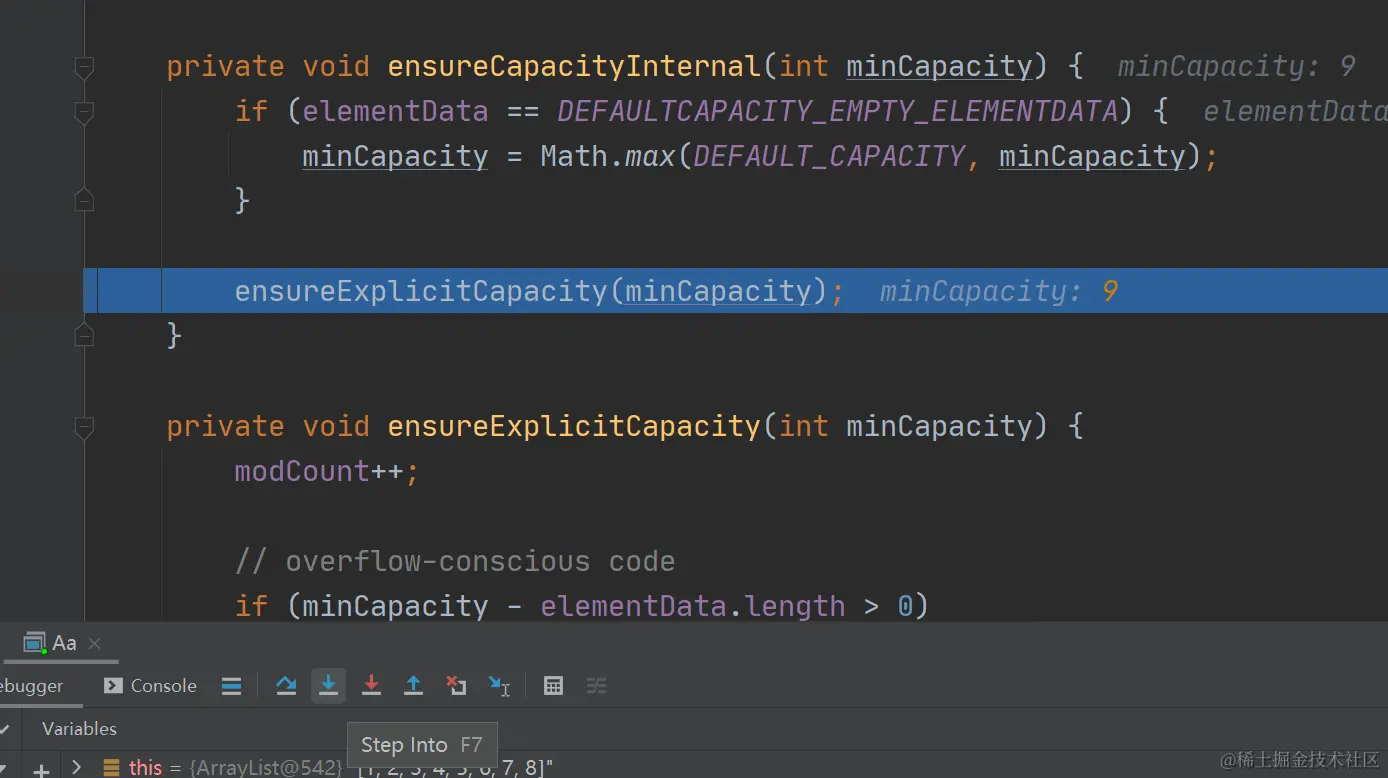Select the Step Into debugger icon

tap(329, 685)
